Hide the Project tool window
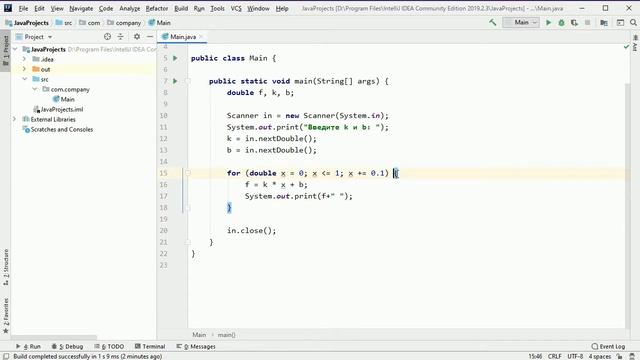Viewport: 640px width, 360px height. (x=150, y=37)
